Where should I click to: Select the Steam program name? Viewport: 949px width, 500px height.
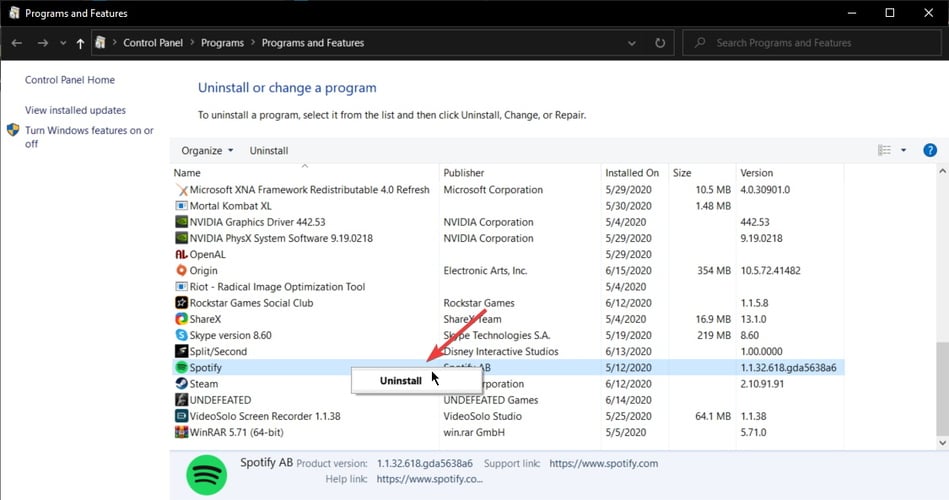(x=203, y=384)
